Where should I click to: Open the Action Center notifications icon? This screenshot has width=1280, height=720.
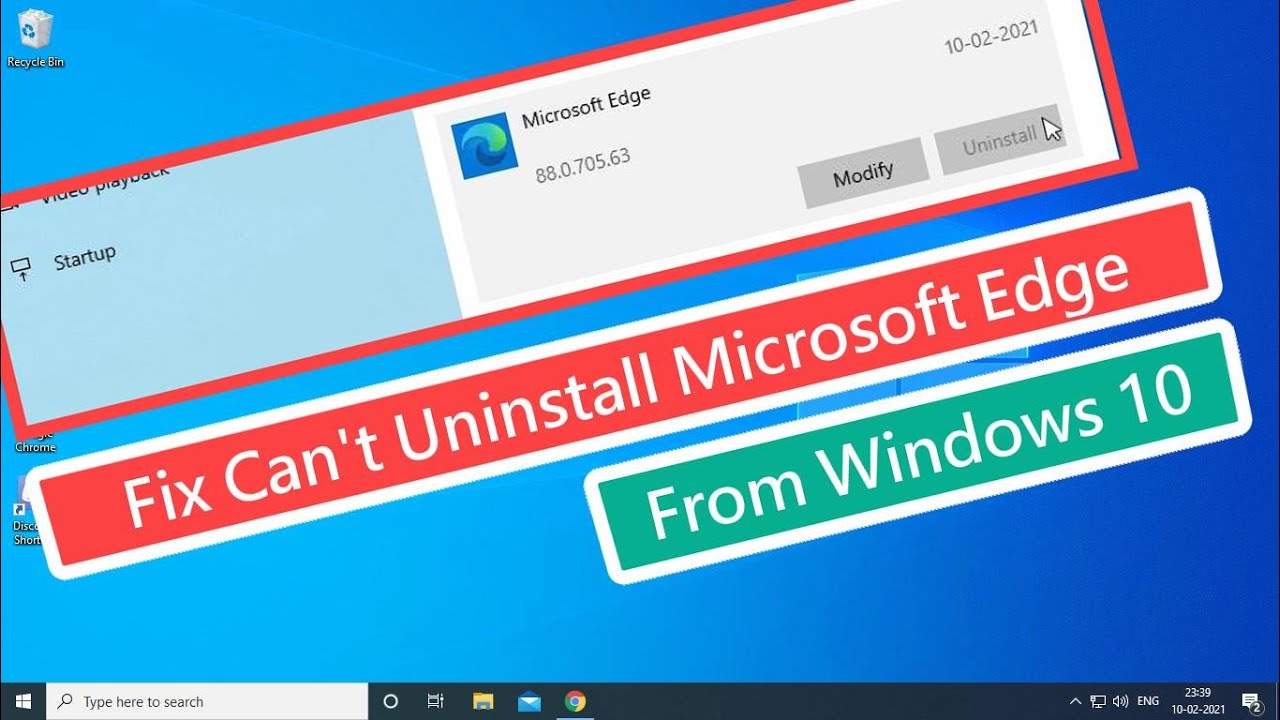(1250, 701)
